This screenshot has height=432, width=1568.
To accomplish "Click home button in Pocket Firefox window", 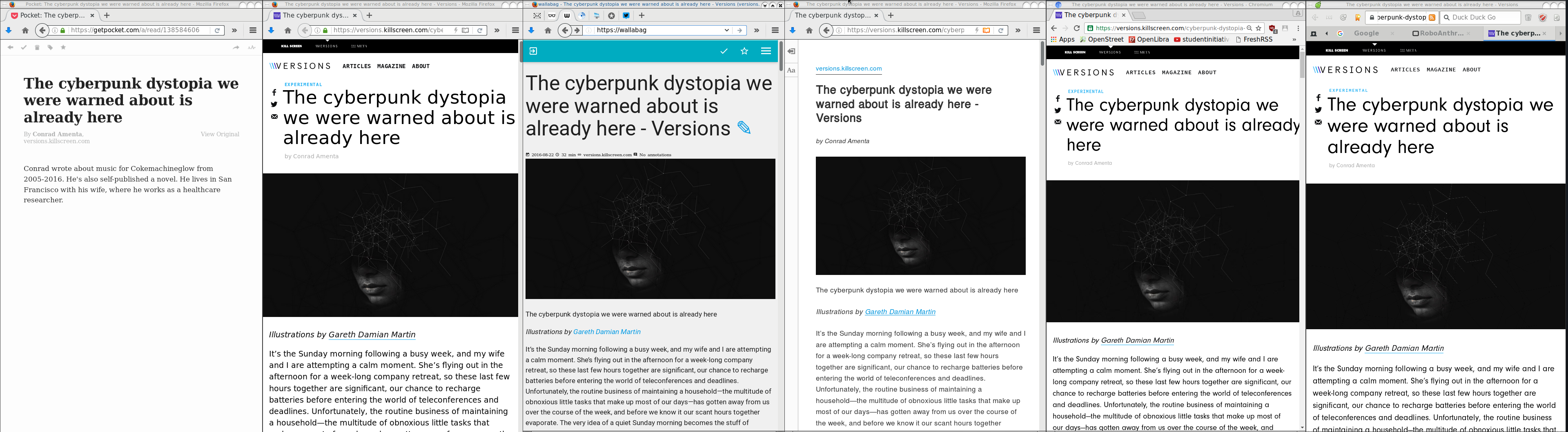I will (x=25, y=31).
